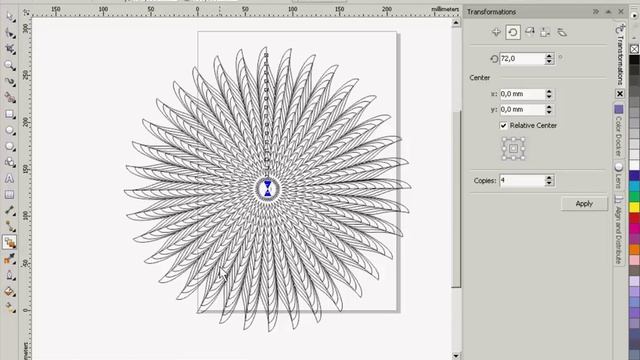The height and width of the screenshot is (360, 640).
Task: Select the Pick tool in the toolbox
Action: pos(10,17)
